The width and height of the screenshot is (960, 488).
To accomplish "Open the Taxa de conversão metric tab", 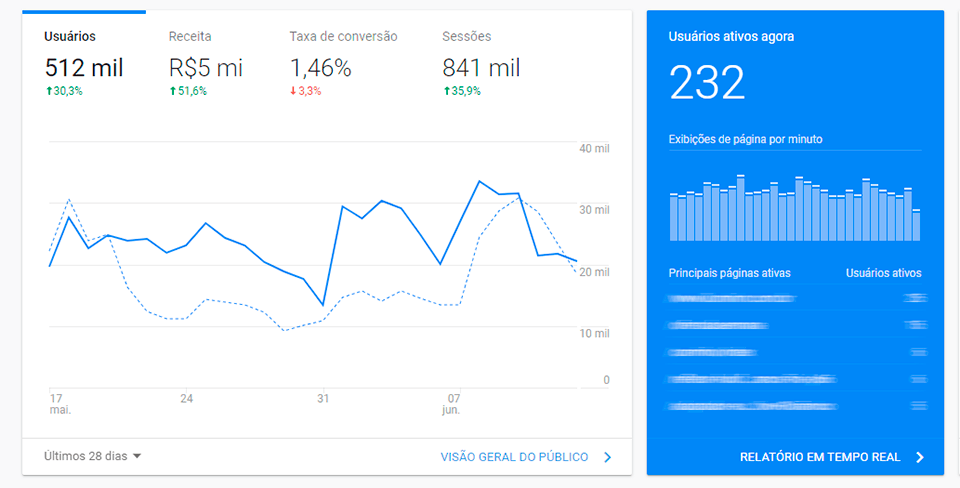I will tap(343, 37).
